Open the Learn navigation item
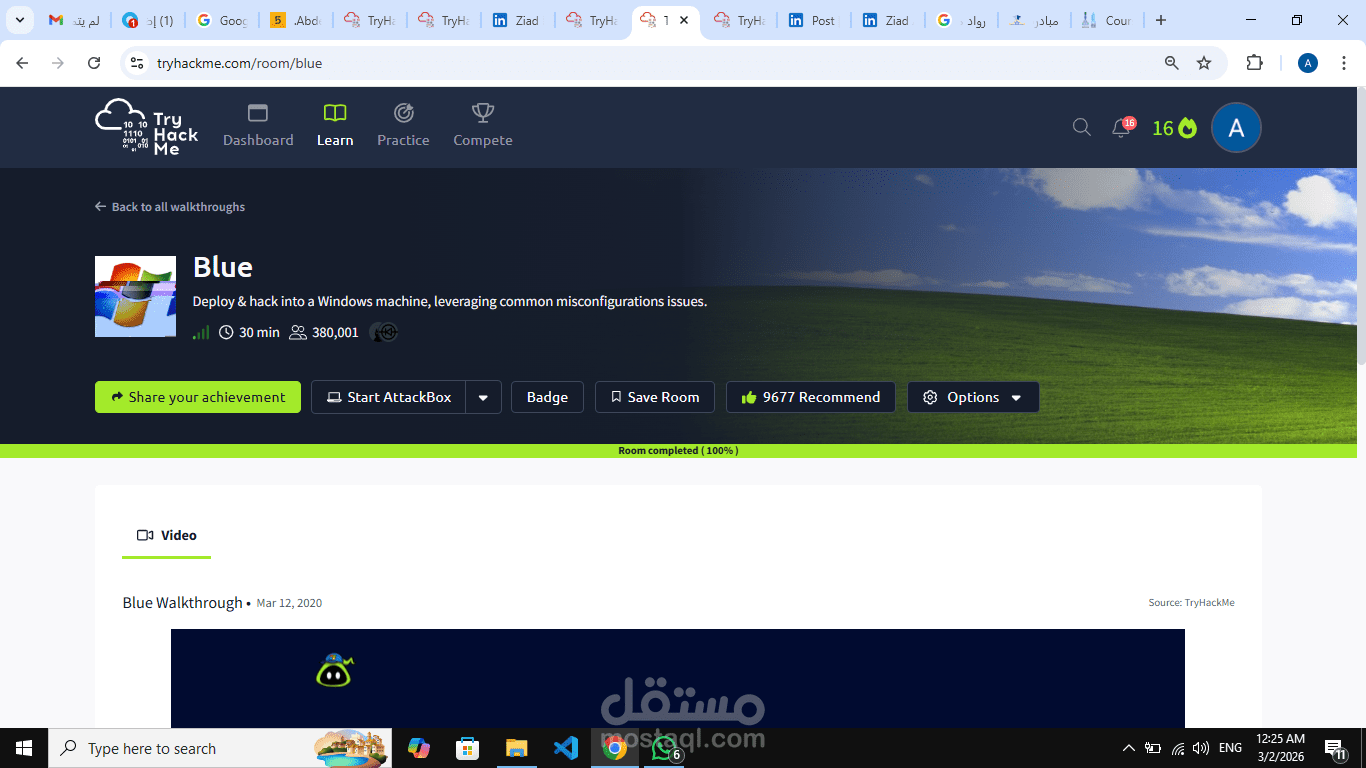The height and width of the screenshot is (768, 1366). point(335,126)
